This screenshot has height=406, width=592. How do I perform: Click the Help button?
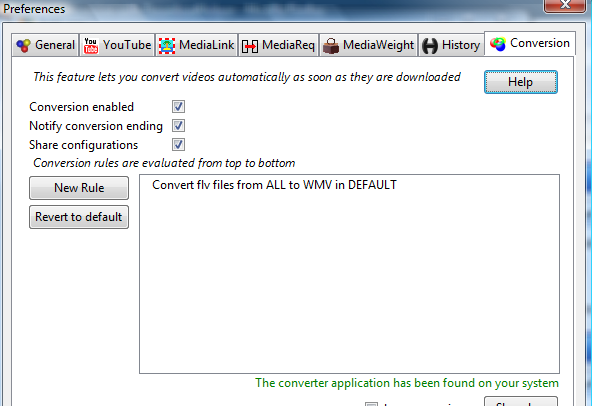click(521, 82)
